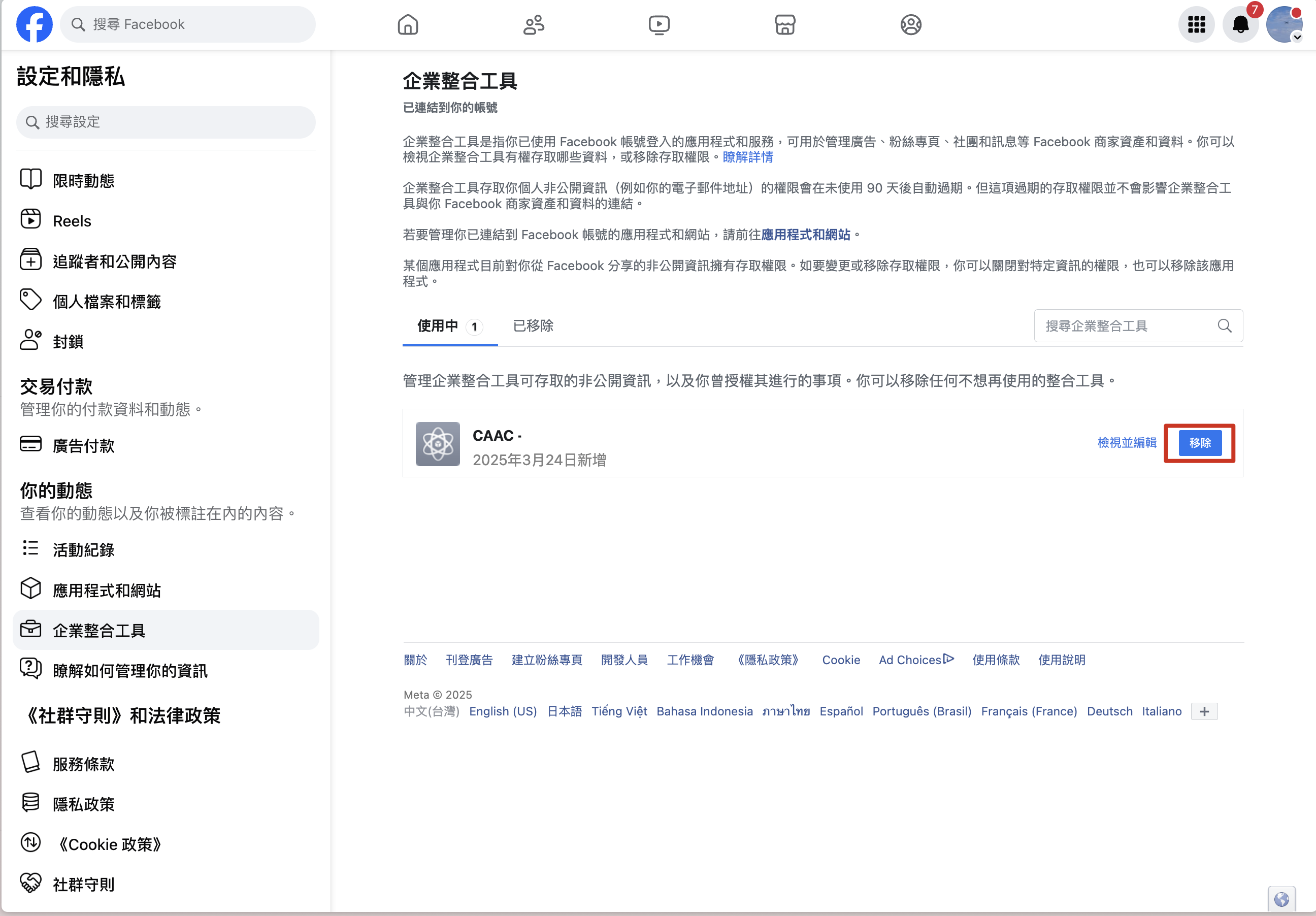This screenshot has width=1316, height=916.
Task: Switch language to ภาษาไทย
Action: pyautogui.click(x=786, y=711)
